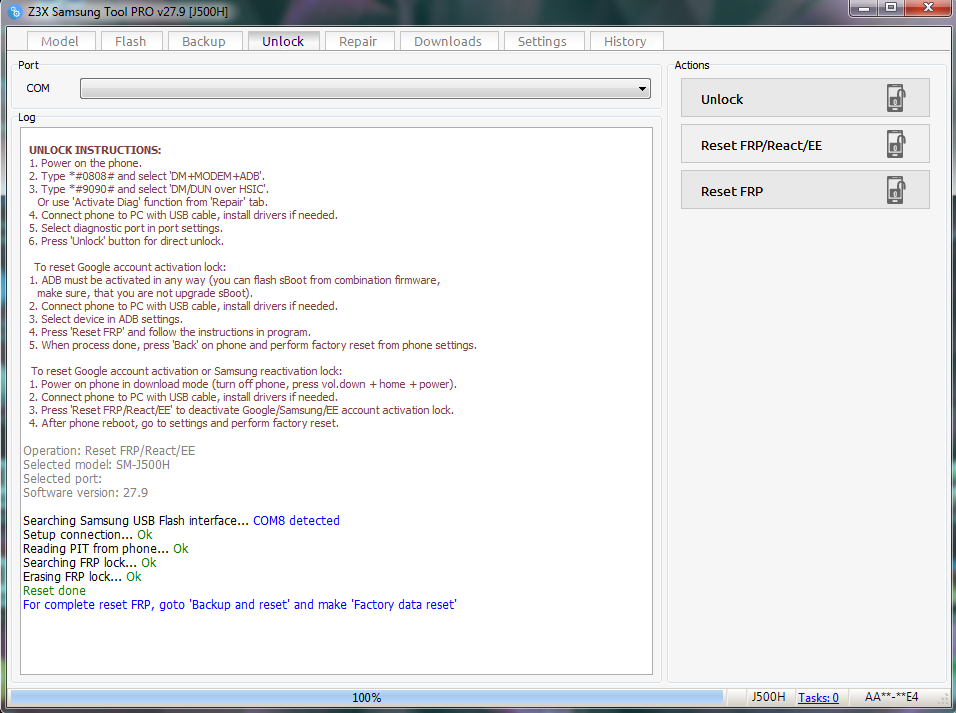Open the Tasks: 0 link

[x=818, y=697]
